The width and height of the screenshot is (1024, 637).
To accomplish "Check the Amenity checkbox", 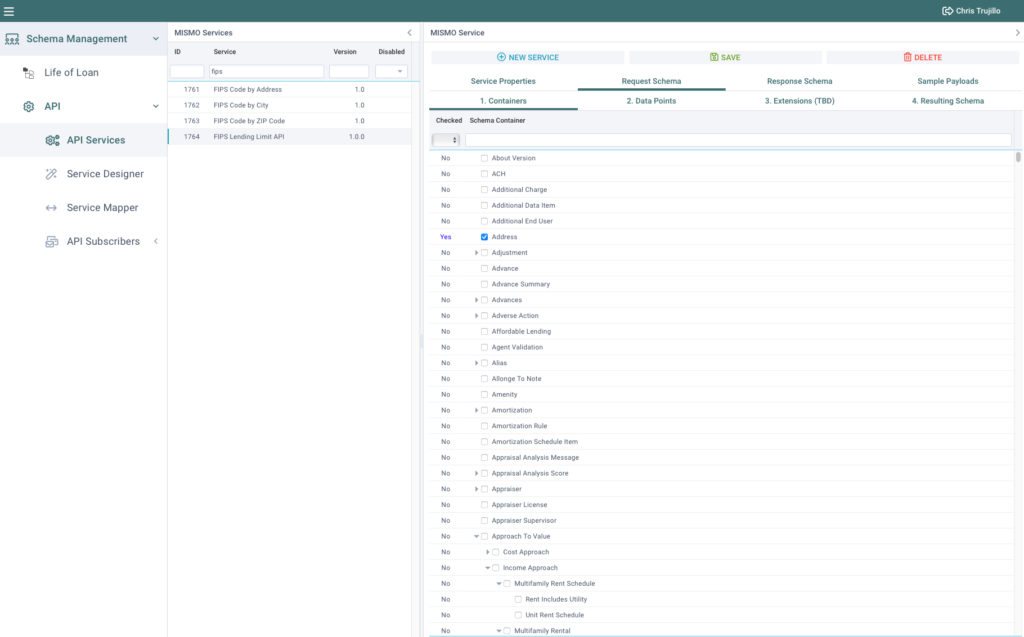I will [485, 395].
